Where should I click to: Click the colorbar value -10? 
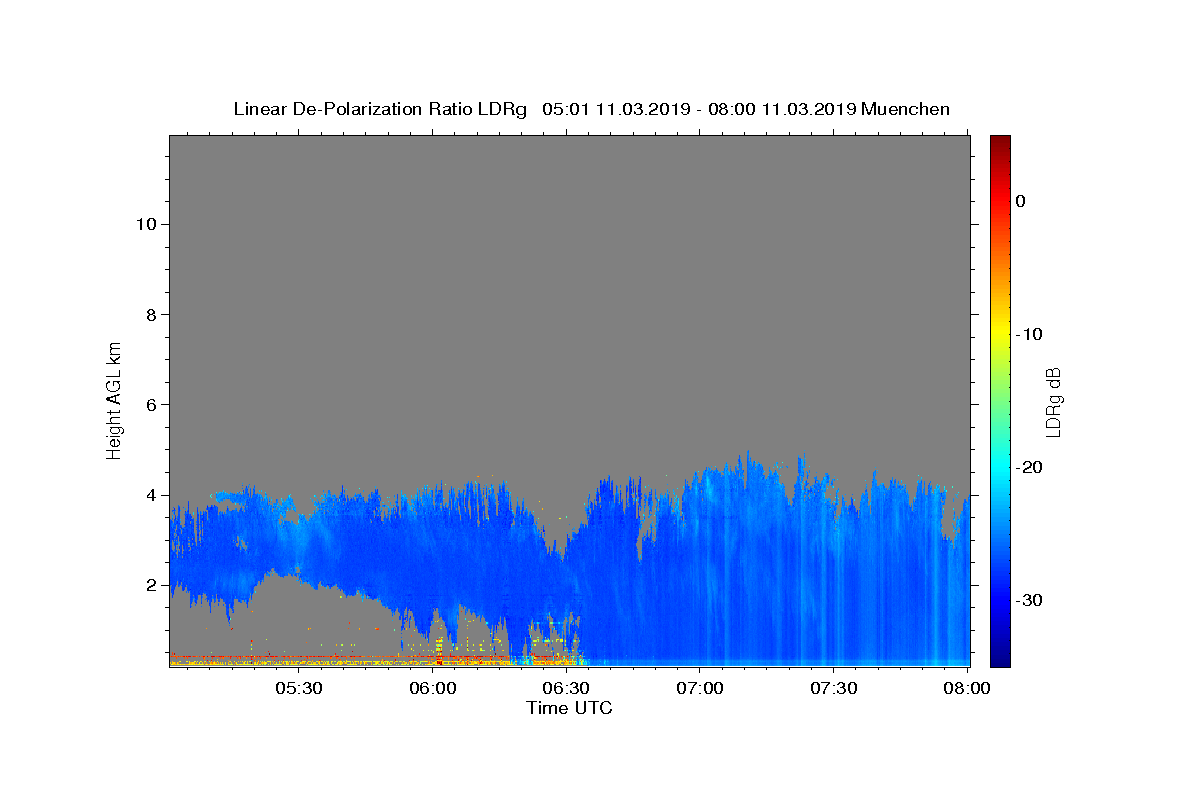click(1029, 334)
